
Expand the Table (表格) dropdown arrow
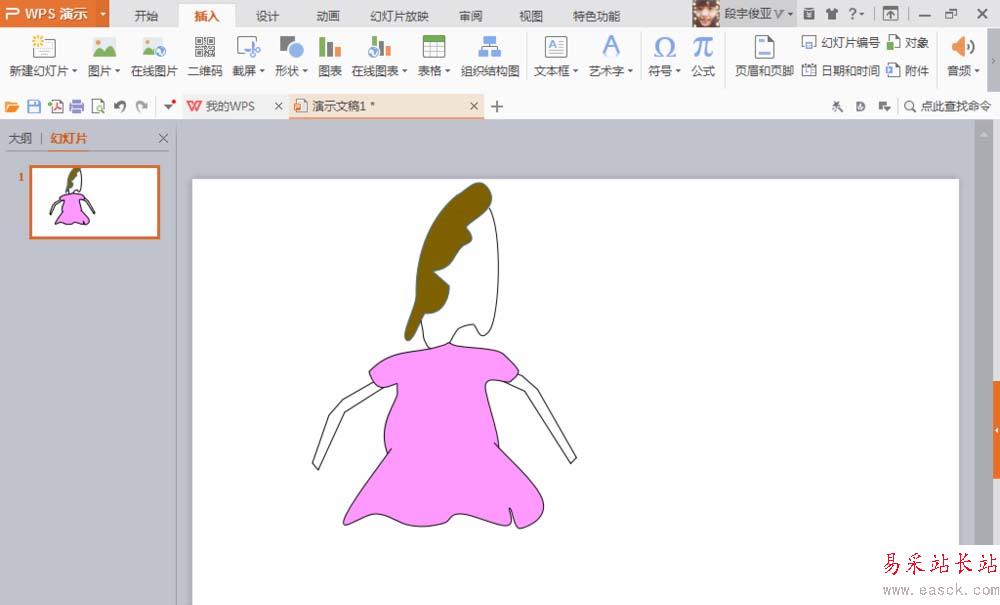(x=448, y=71)
